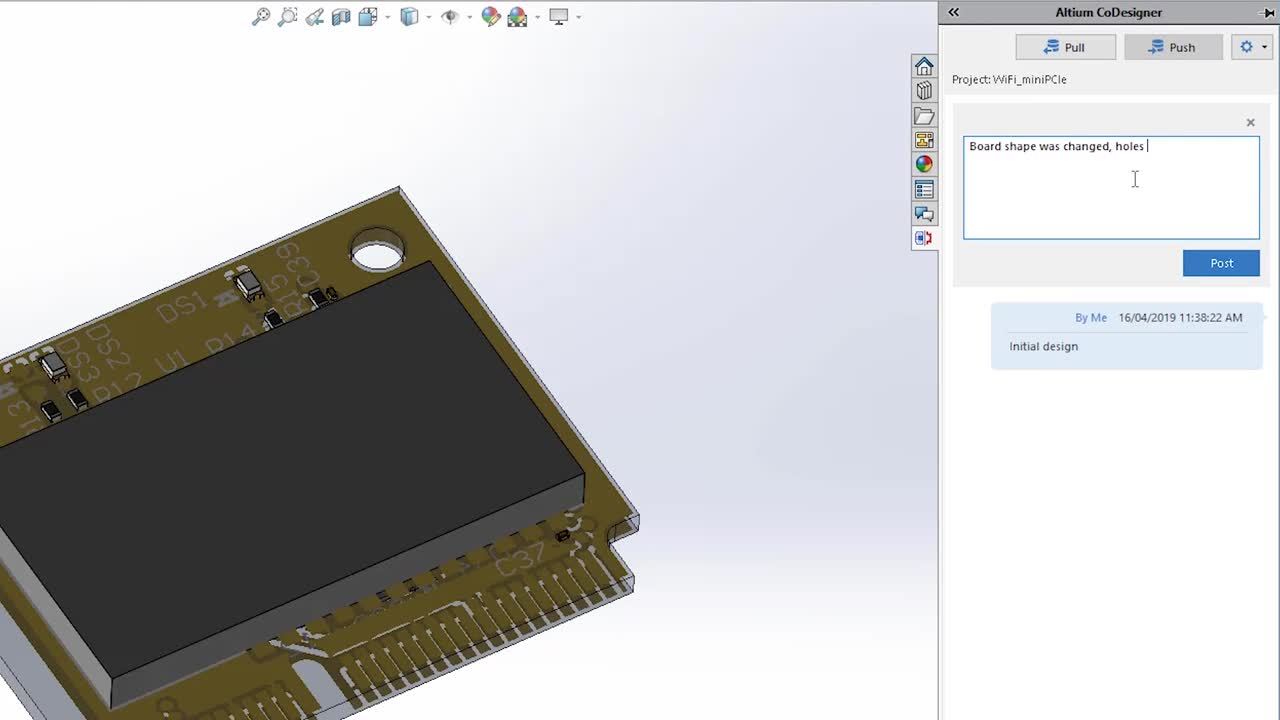Screen dimensions: 1280x720
Task: Open the Design Library task pane tab
Action: pyautogui.click(x=924, y=91)
